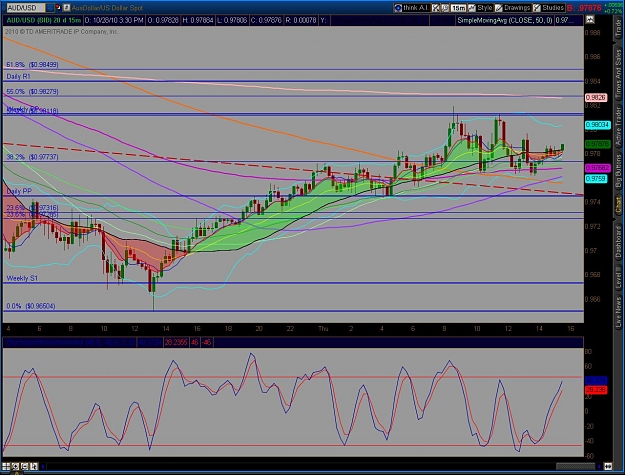Click the grid layout icon at bottom left
Image resolution: width=625 pixels, height=475 pixels.
point(6,466)
